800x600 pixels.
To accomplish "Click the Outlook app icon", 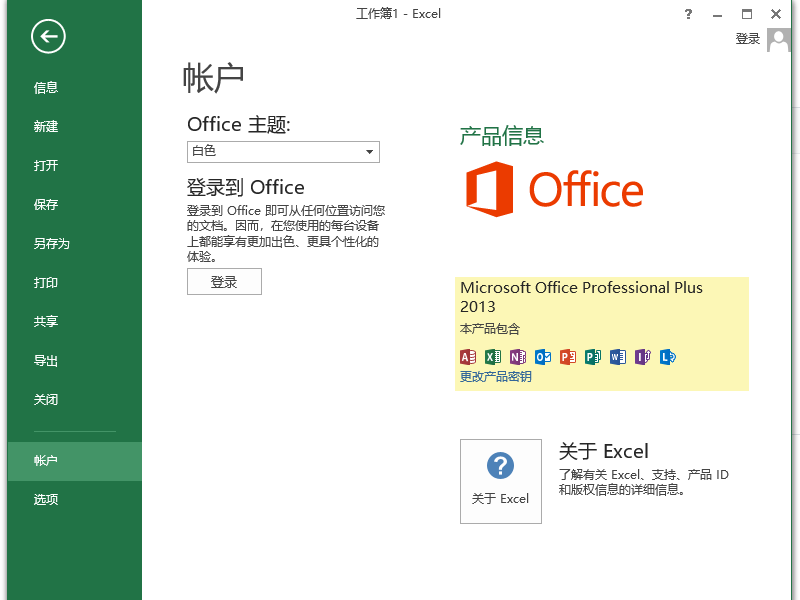I will click(543, 357).
